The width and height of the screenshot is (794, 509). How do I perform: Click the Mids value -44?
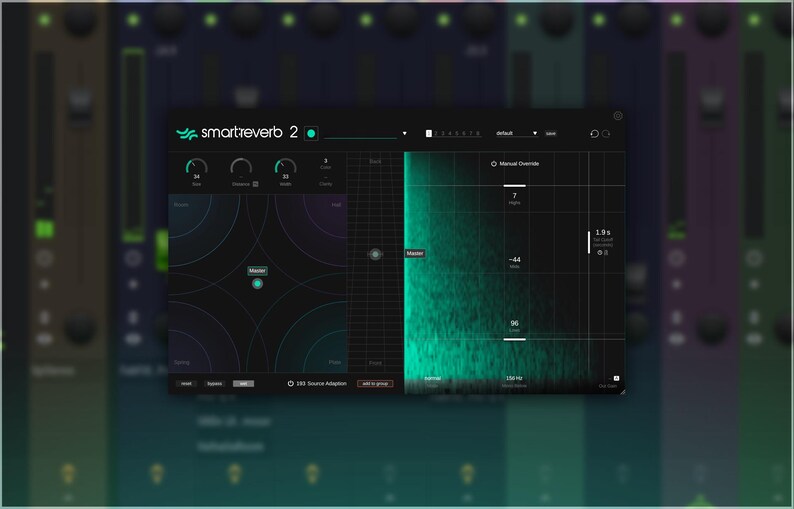(x=514, y=259)
